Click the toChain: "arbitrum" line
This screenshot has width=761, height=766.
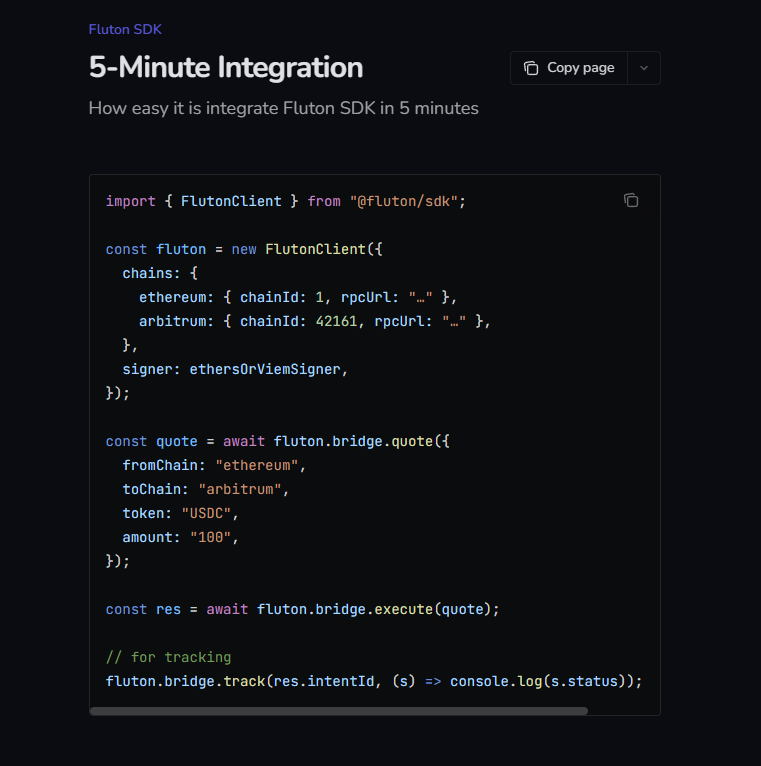(x=206, y=489)
